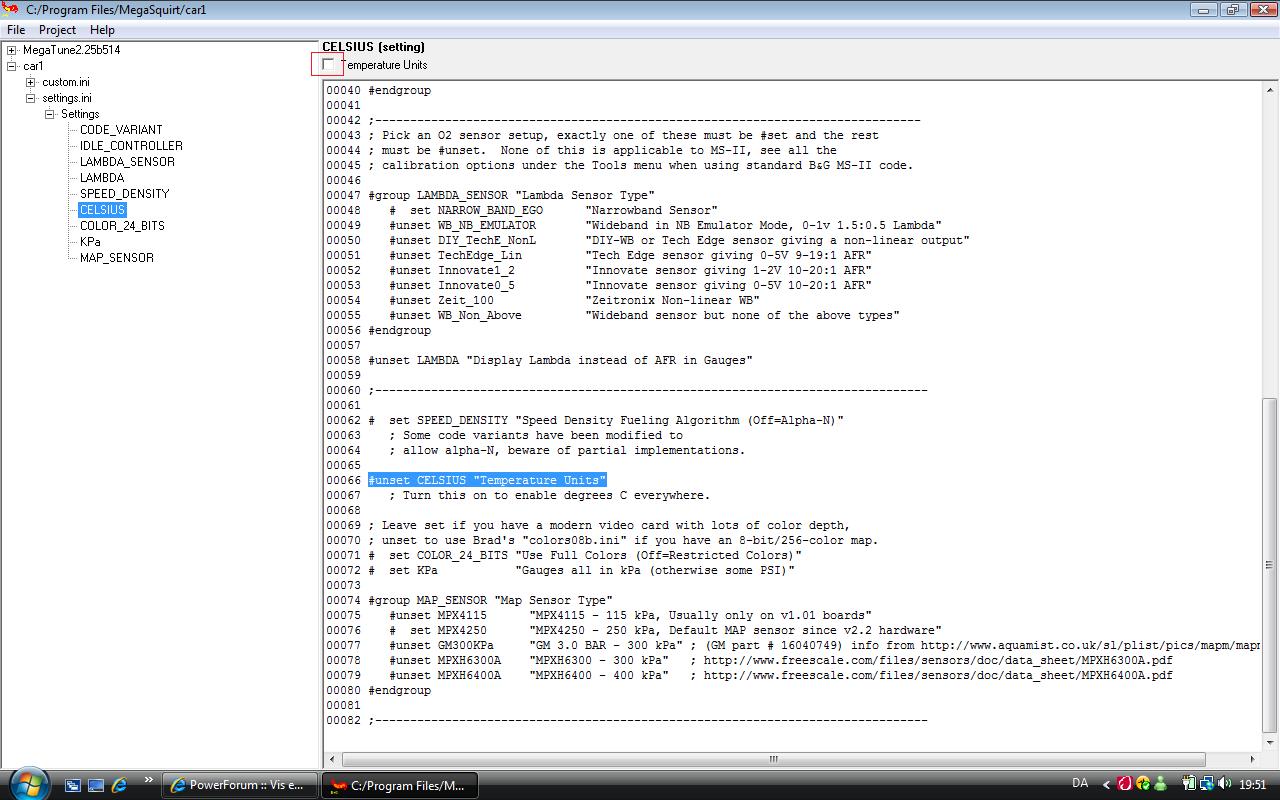
Task: Select the car1 project label
Action: [33, 66]
